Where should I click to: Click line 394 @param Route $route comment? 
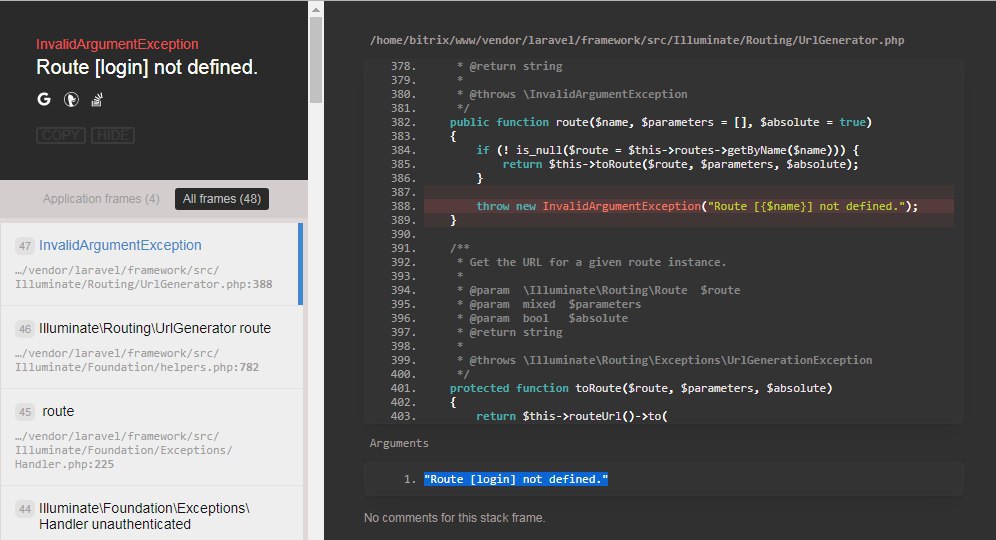[598, 290]
